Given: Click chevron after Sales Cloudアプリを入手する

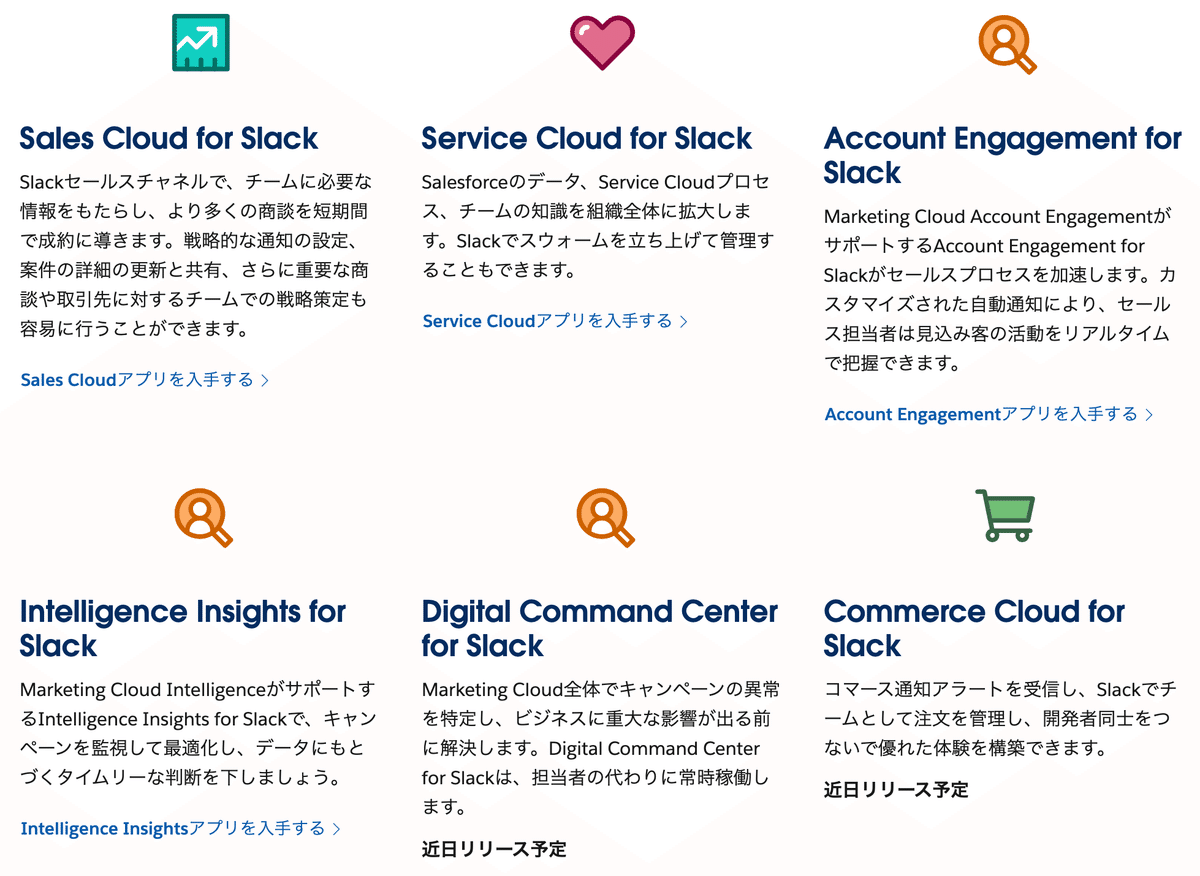Looking at the screenshot, I should (x=265, y=381).
